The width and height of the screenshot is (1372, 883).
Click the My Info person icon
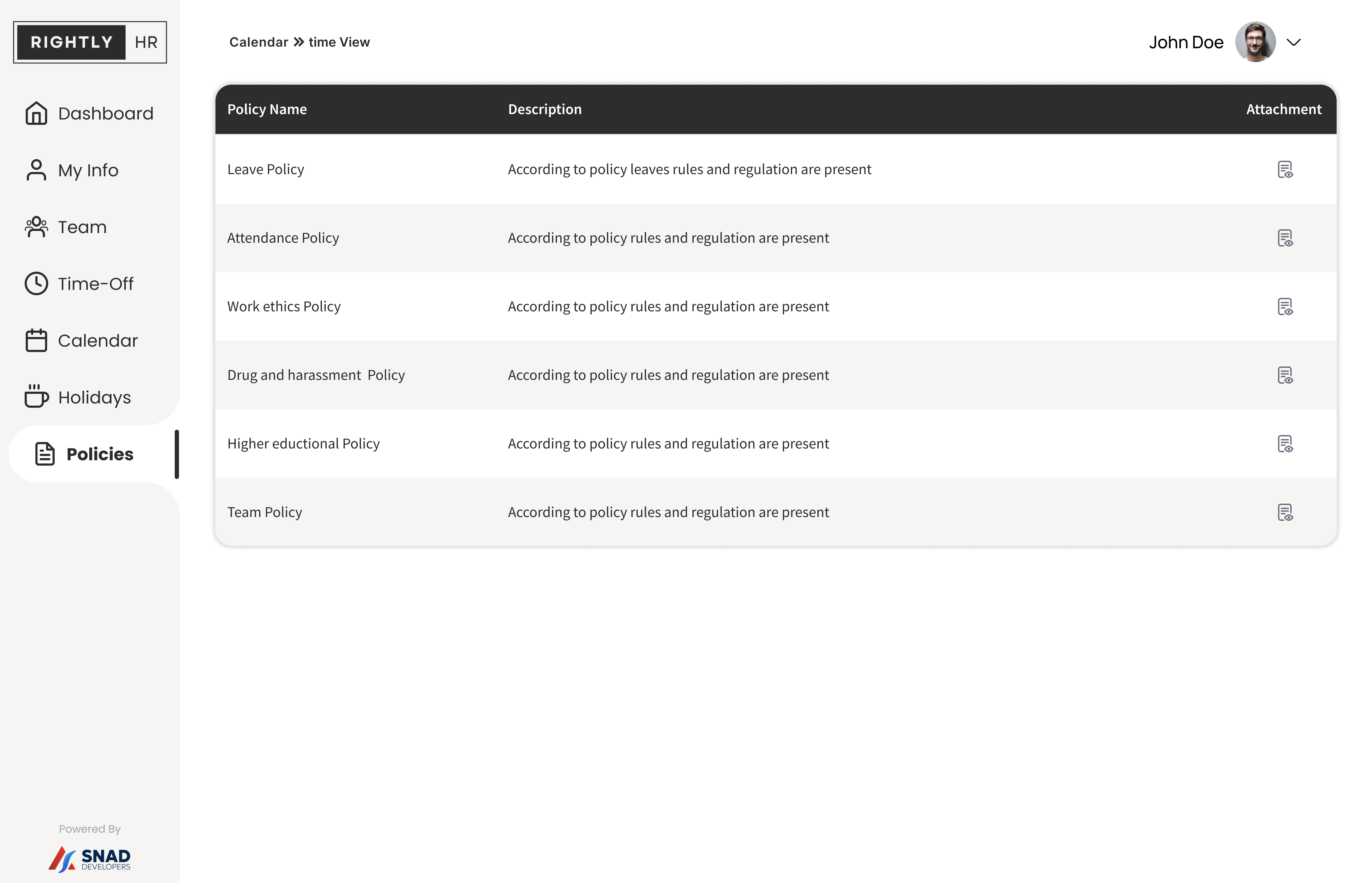point(36,170)
